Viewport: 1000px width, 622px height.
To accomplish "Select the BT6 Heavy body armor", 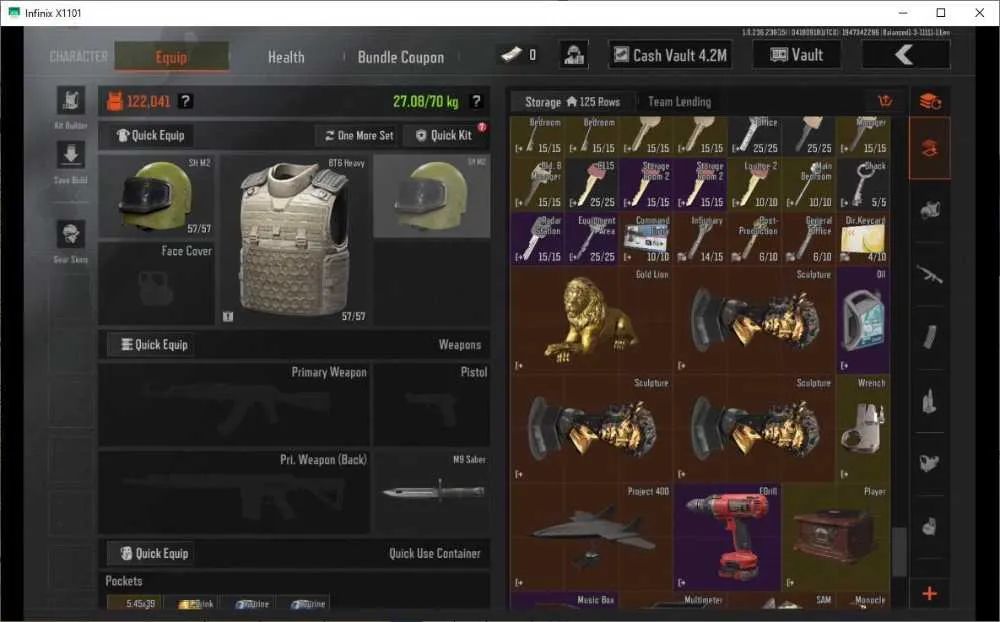I will (295, 239).
